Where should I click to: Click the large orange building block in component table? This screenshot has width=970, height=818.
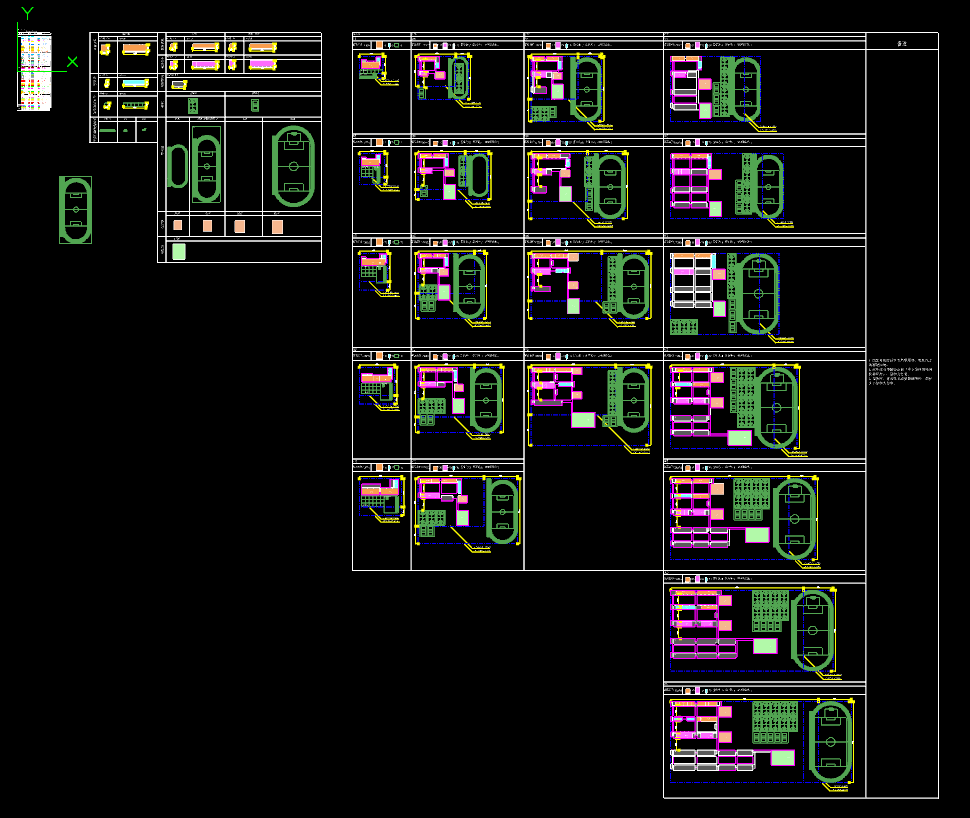(136, 48)
